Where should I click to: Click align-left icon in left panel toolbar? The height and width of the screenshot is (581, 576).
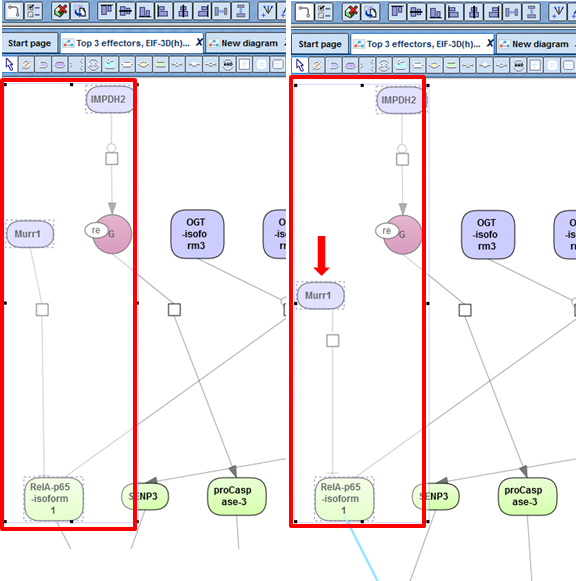pyautogui.click(x=163, y=11)
